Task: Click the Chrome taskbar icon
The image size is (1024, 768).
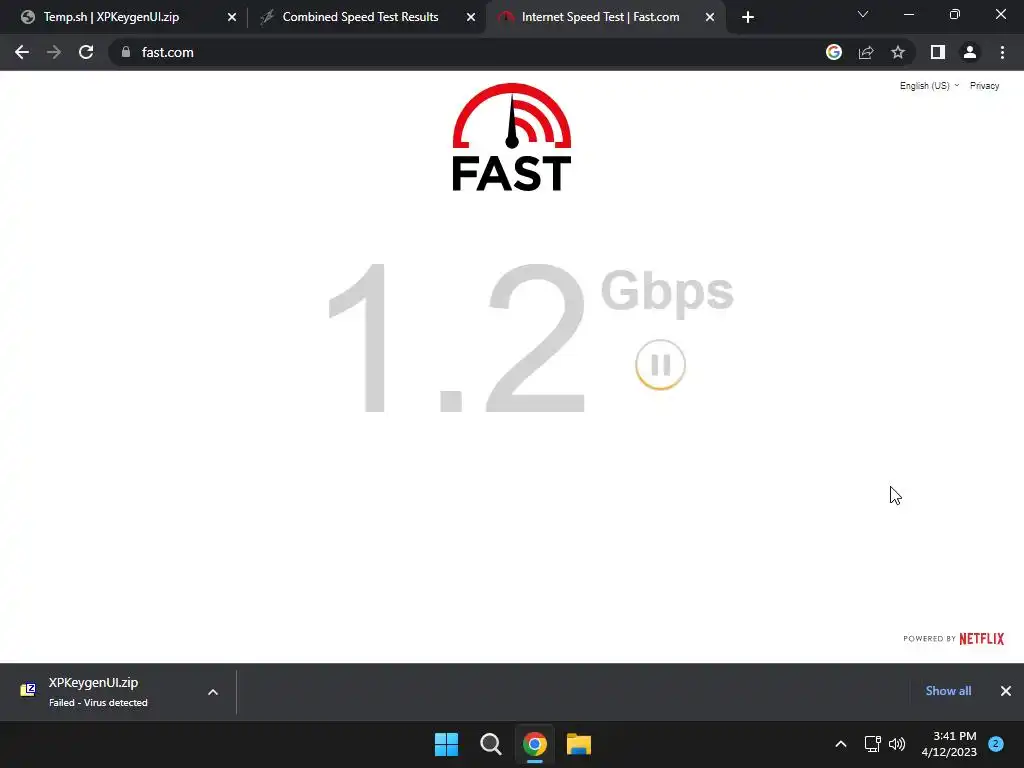Action: coord(535,744)
